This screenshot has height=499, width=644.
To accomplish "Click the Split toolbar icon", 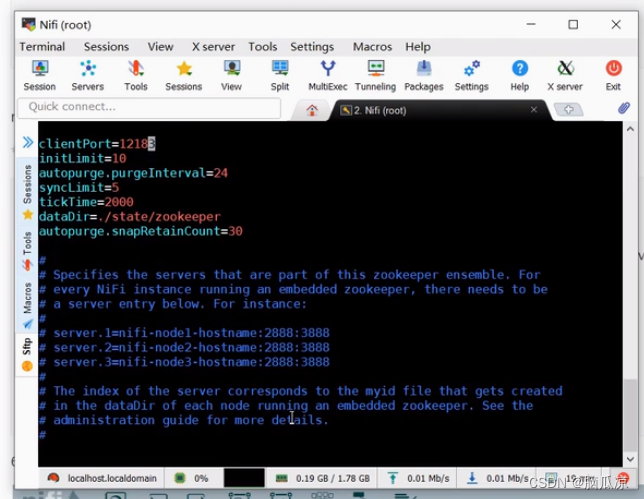I will point(280,76).
